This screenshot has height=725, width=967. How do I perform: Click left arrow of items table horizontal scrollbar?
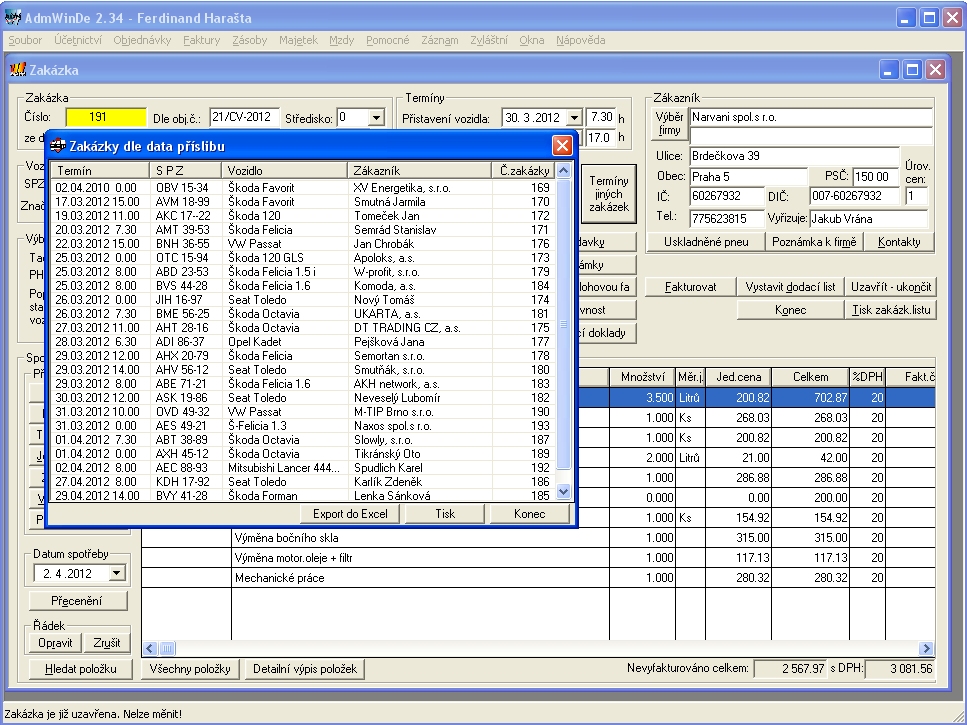point(152,648)
